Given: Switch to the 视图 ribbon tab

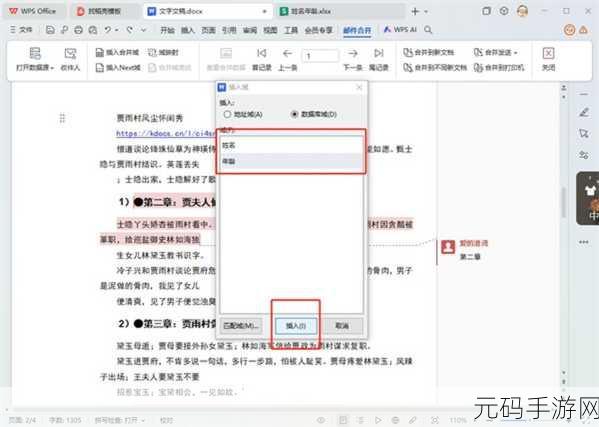Looking at the screenshot, I should 270,30.
